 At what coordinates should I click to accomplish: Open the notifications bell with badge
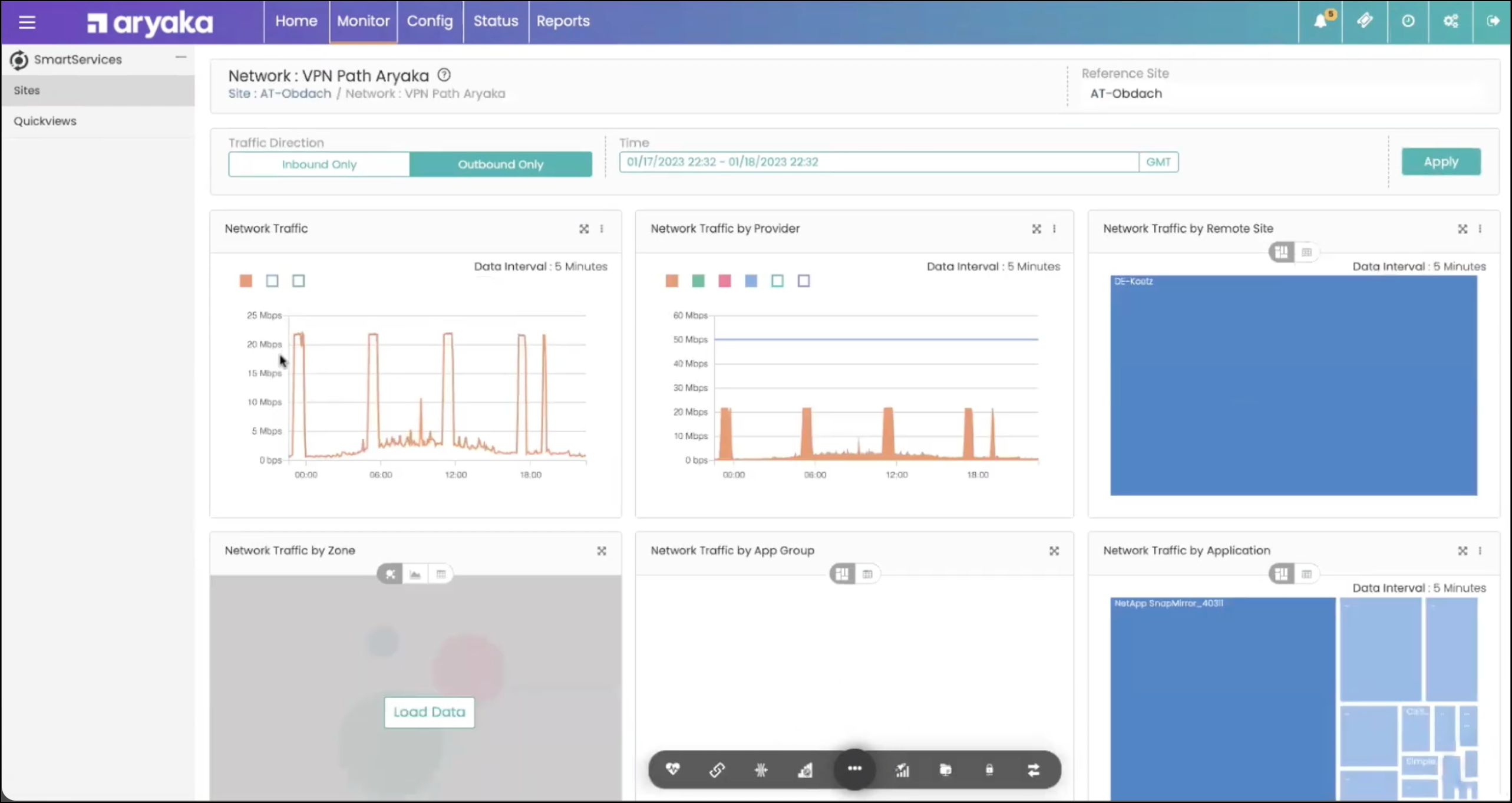tap(1321, 21)
